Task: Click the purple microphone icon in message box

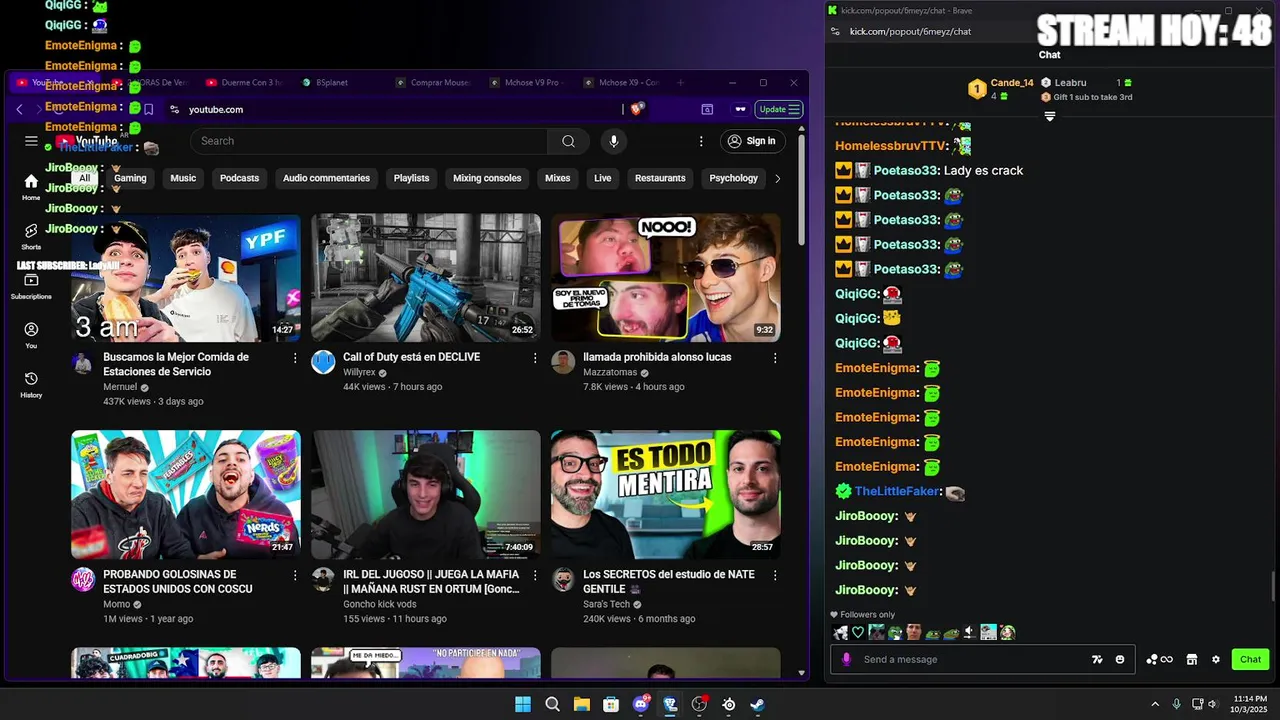Action: [847, 659]
